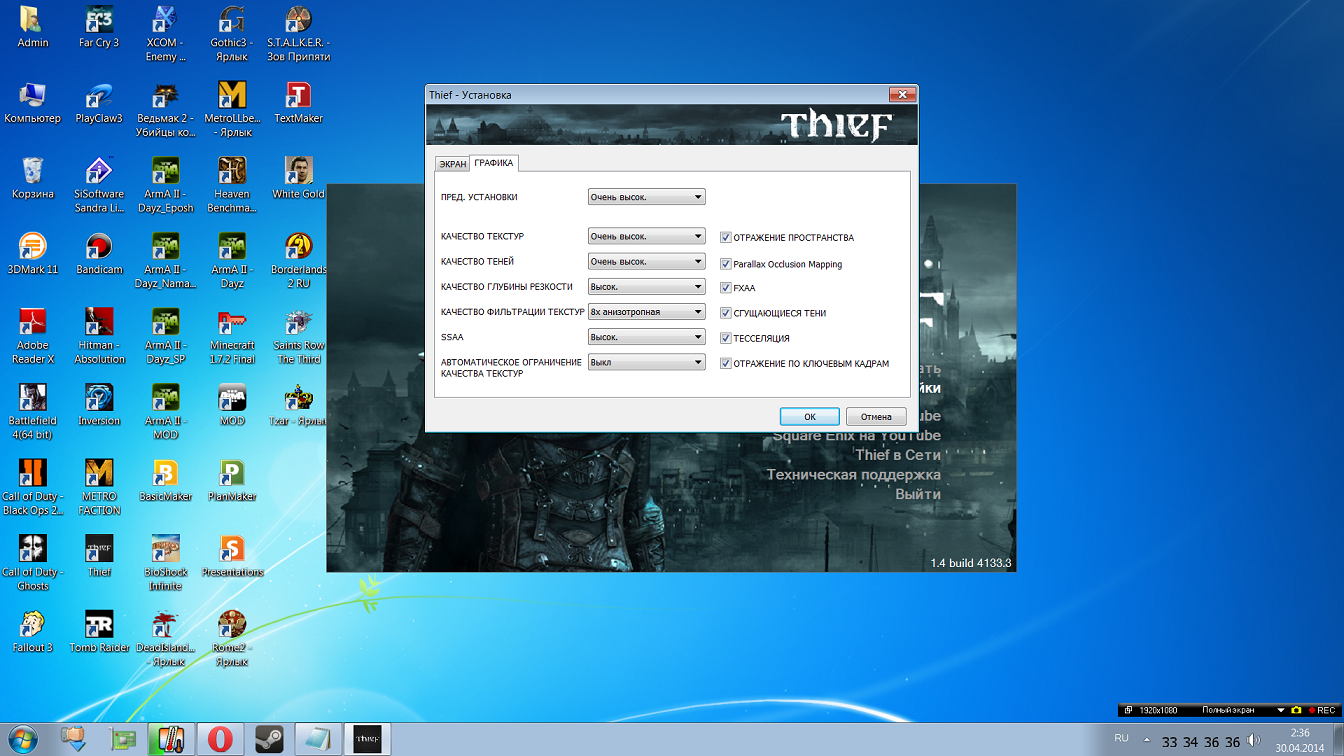Click the volume speaker tray icon
1344x756 pixels.
pyautogui.click(x=1254, y=740)
